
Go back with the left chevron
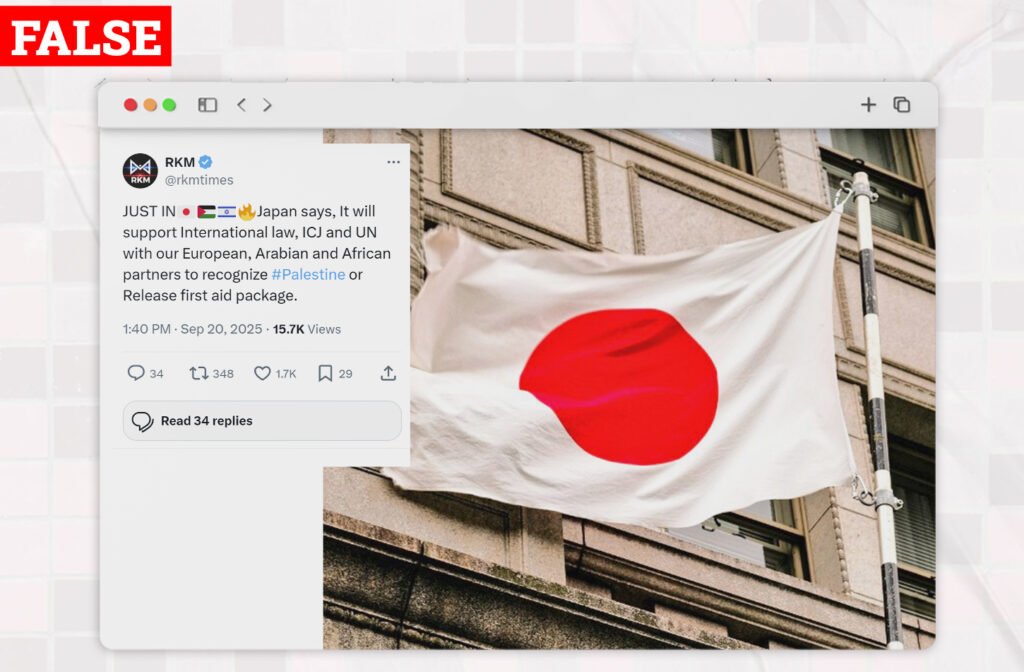[x=241, y=104]
